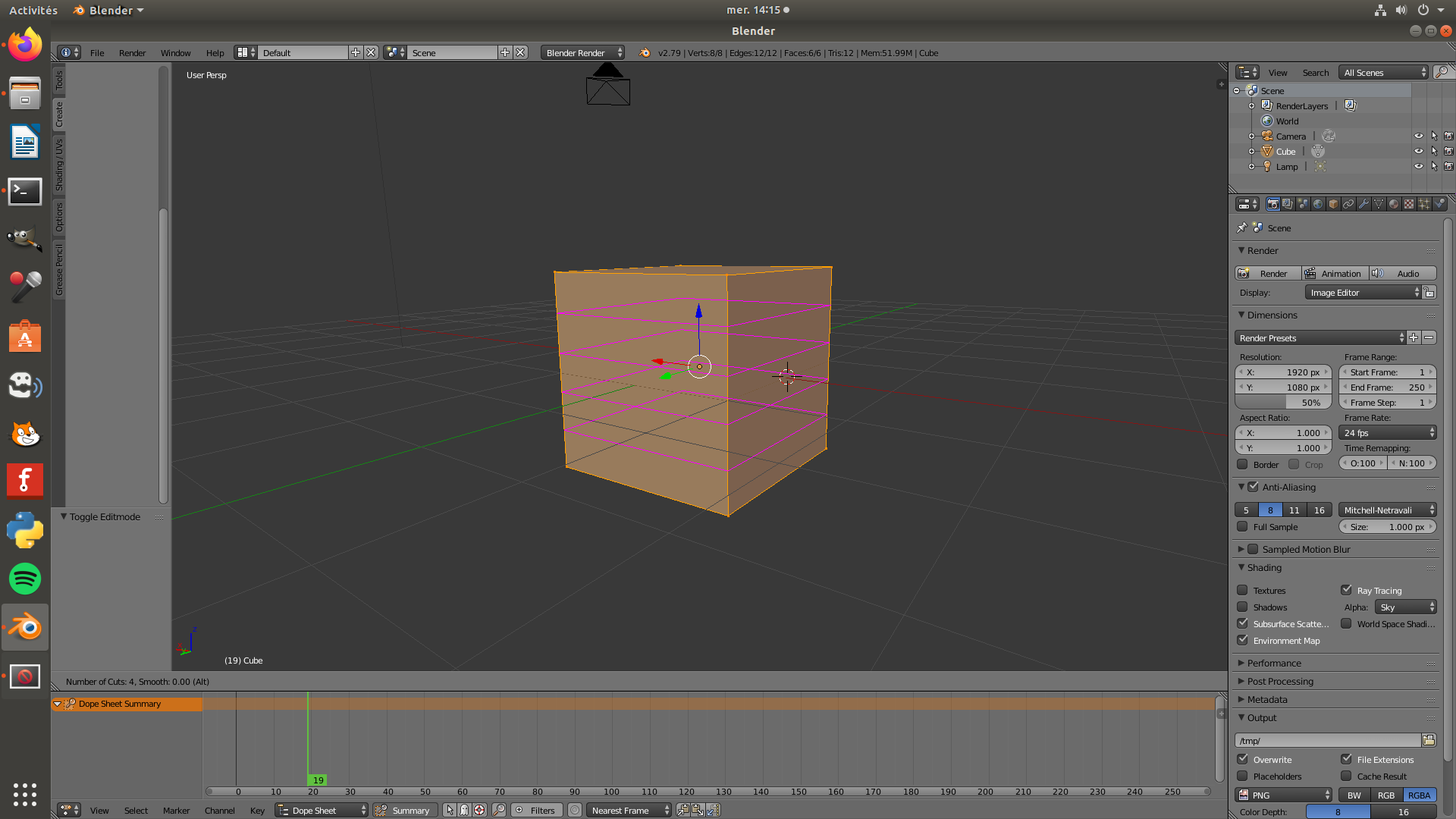The image size is (1456, 819).
Task: Enable the Border checkbox
Action: click(1242, 464)
